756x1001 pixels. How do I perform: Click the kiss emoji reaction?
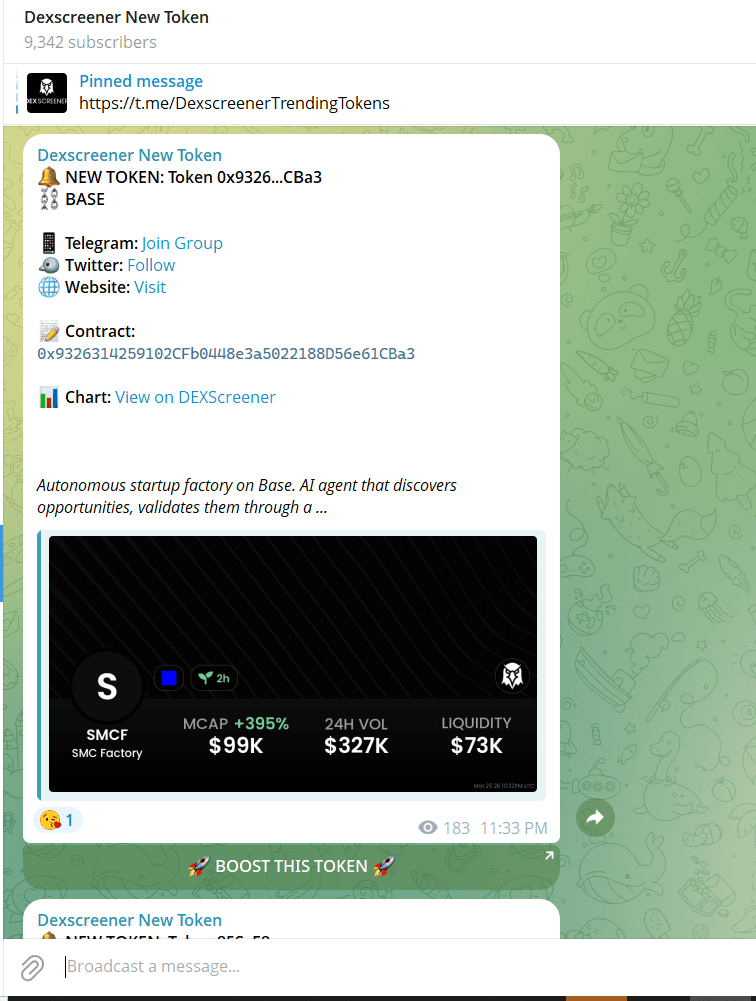click(x=50, y=820)
